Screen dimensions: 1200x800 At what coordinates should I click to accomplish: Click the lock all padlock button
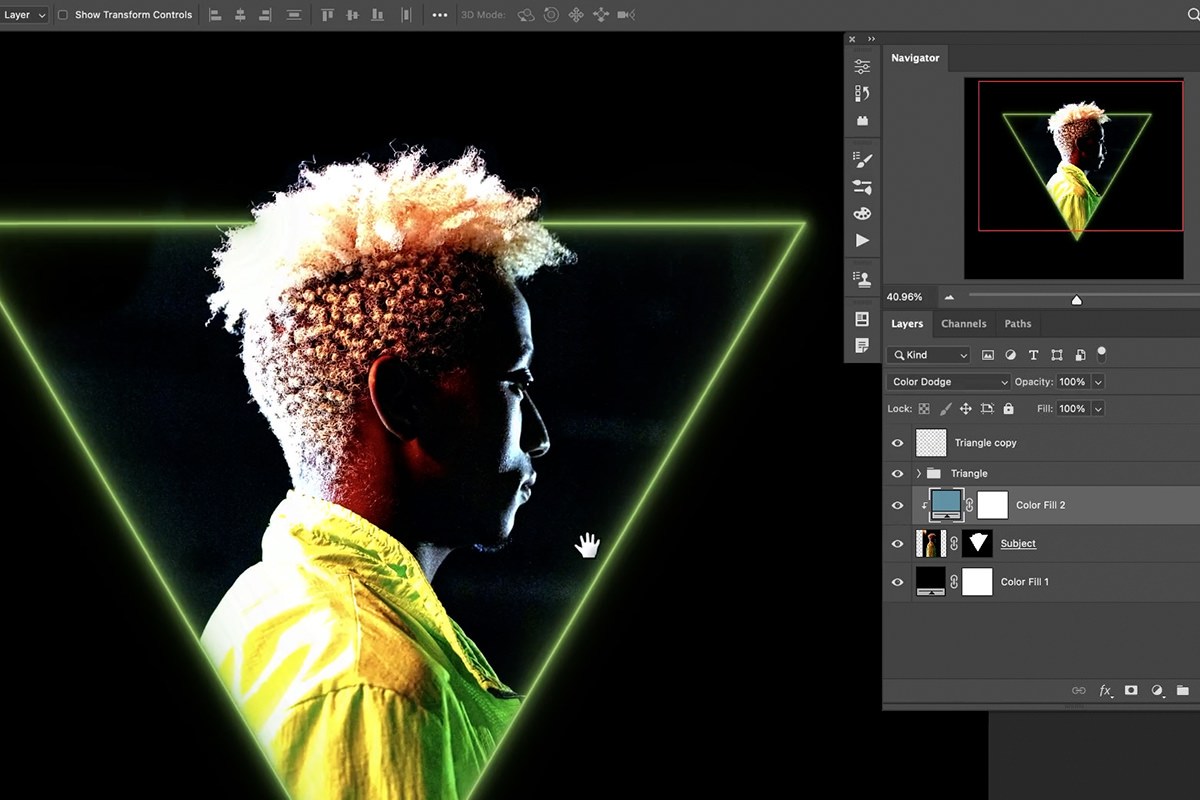point(1008,409)
